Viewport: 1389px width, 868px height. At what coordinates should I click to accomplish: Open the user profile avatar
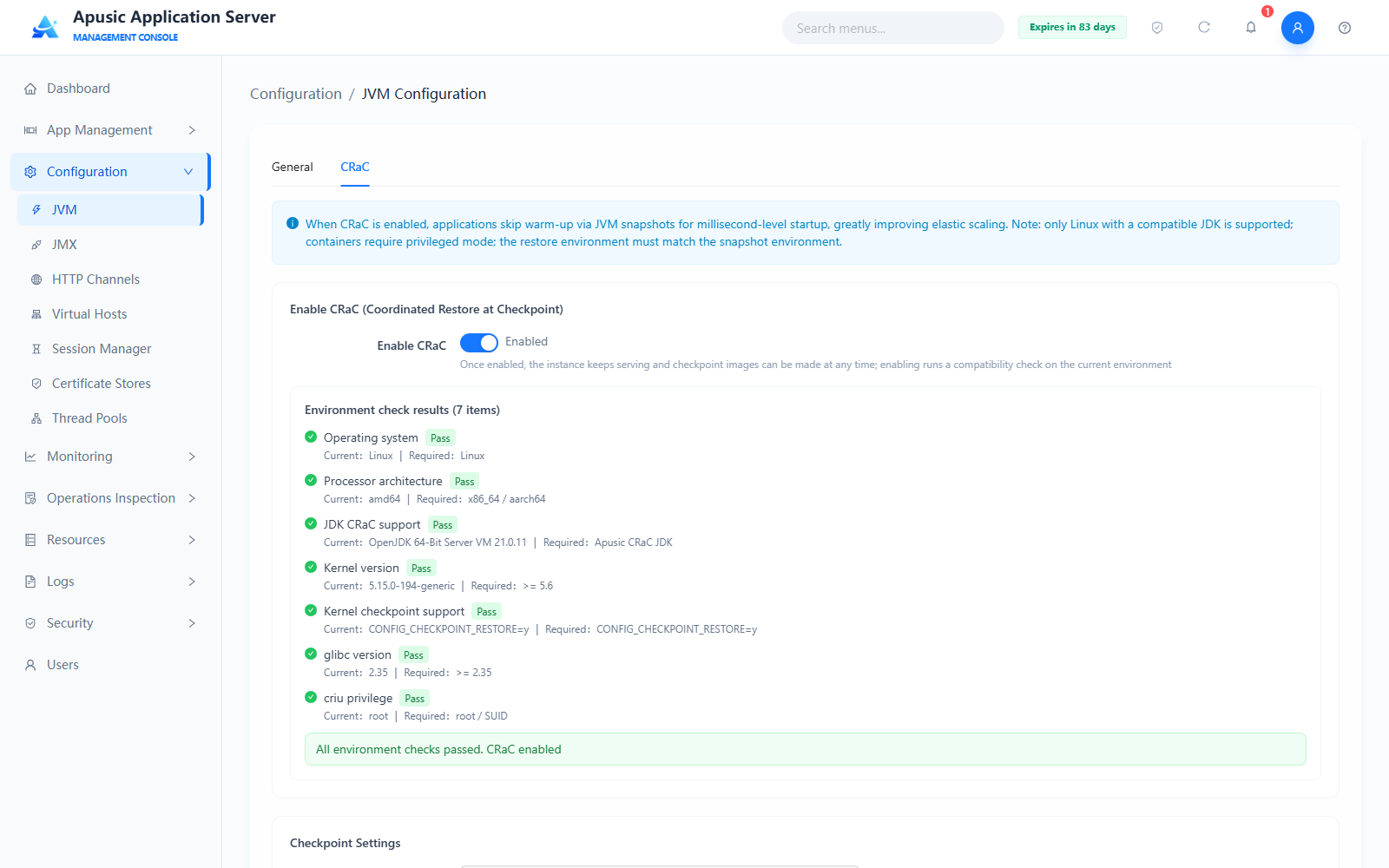pyautogui.click(x=1298, y=28)
